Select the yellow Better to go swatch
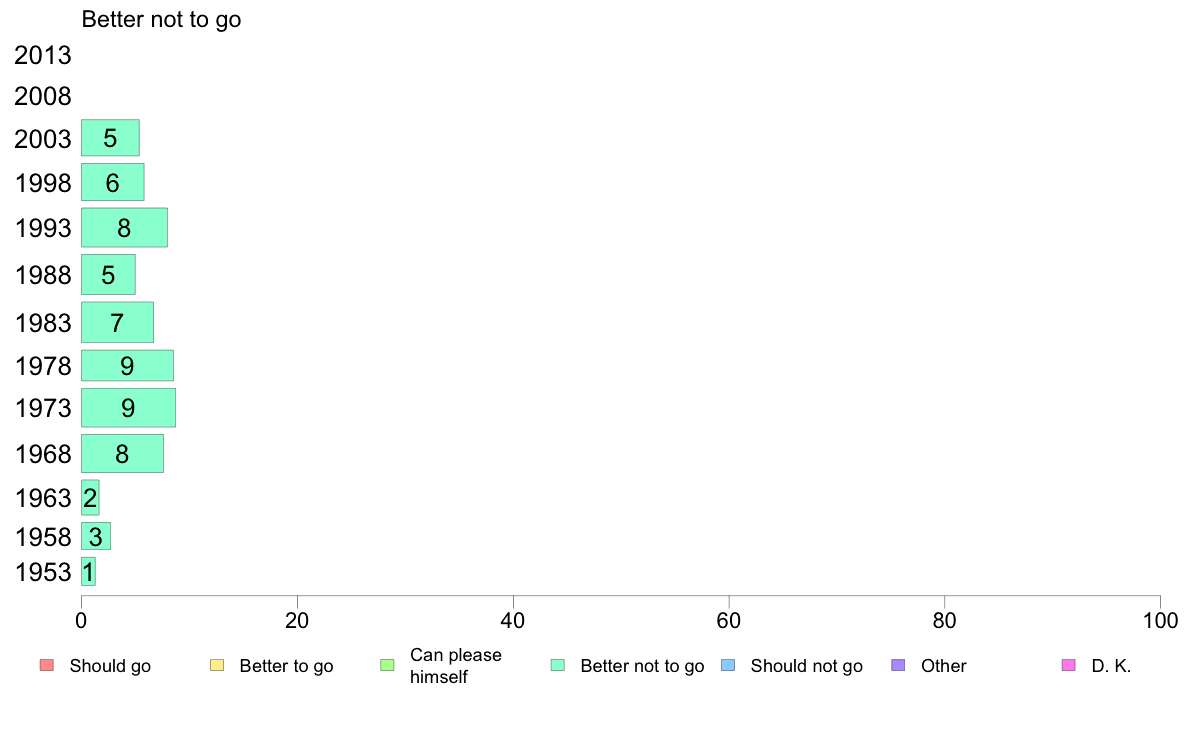 [x=217, y=666]
